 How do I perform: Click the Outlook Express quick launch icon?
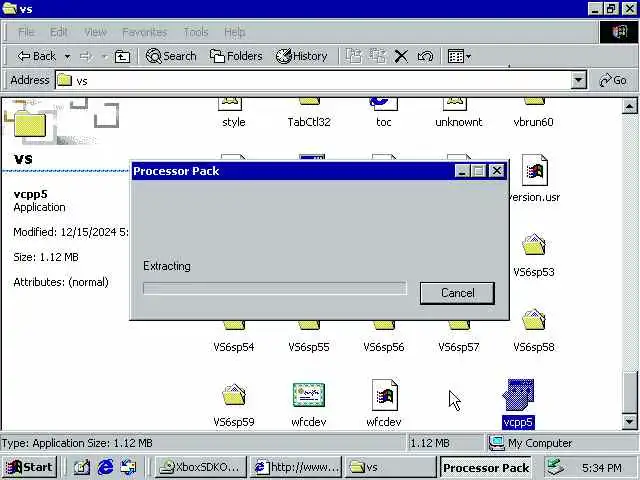(129, 467)
